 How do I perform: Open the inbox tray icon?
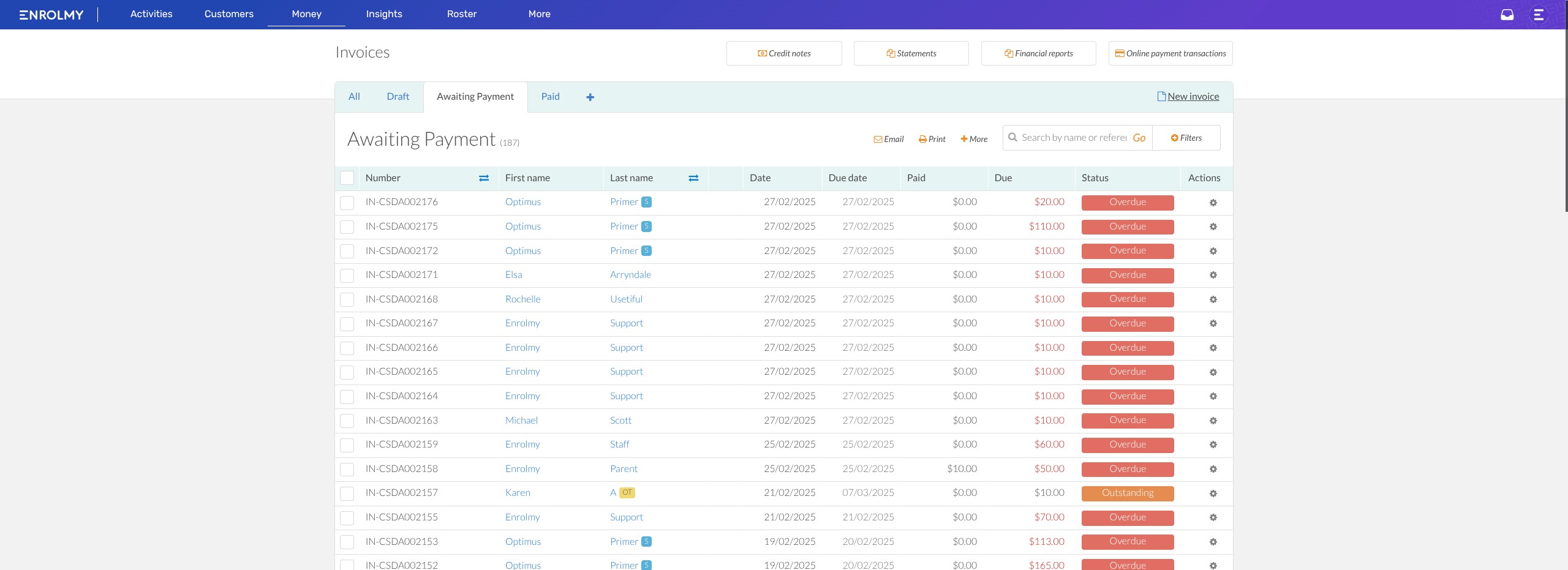pos(1507,14)
